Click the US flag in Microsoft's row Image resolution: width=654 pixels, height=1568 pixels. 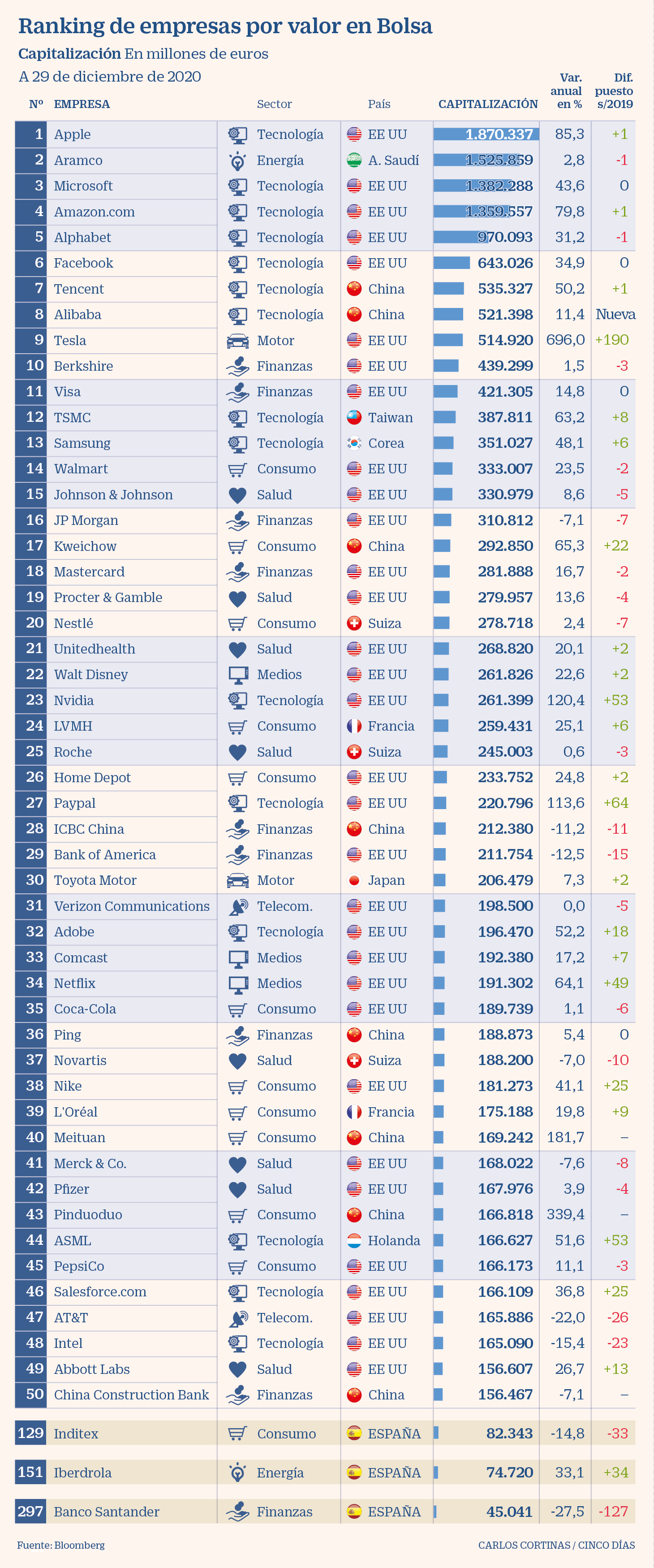tap(354, 186)
